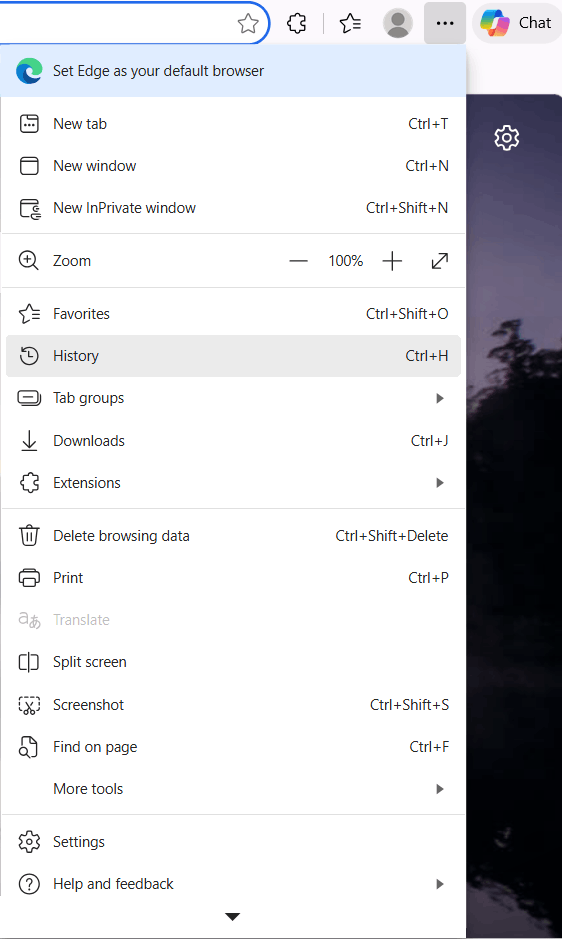Increase zoom with the plus button
Screen dimensions: 562x939
coord(392,261)
